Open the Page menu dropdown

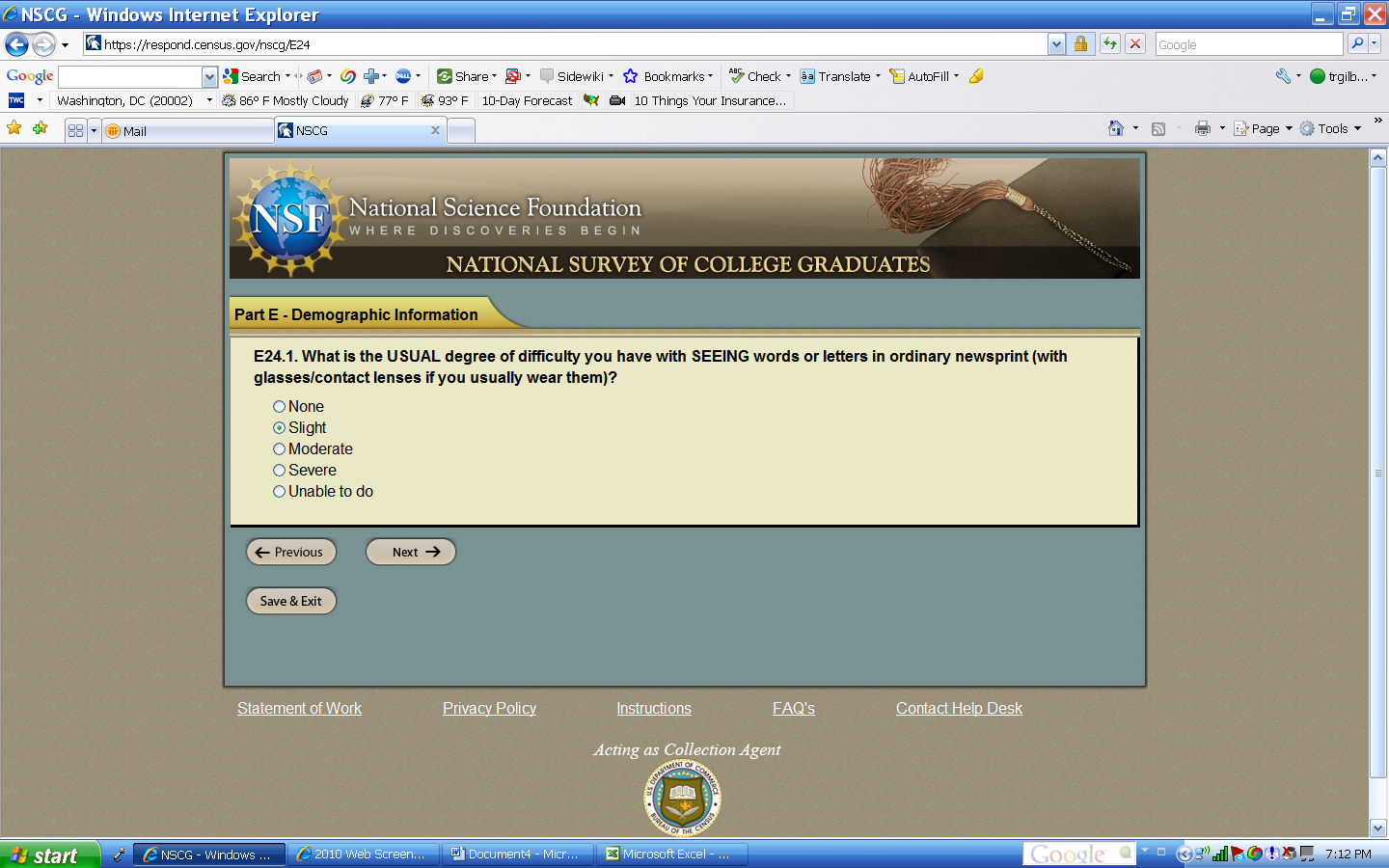coord(1265,128)
